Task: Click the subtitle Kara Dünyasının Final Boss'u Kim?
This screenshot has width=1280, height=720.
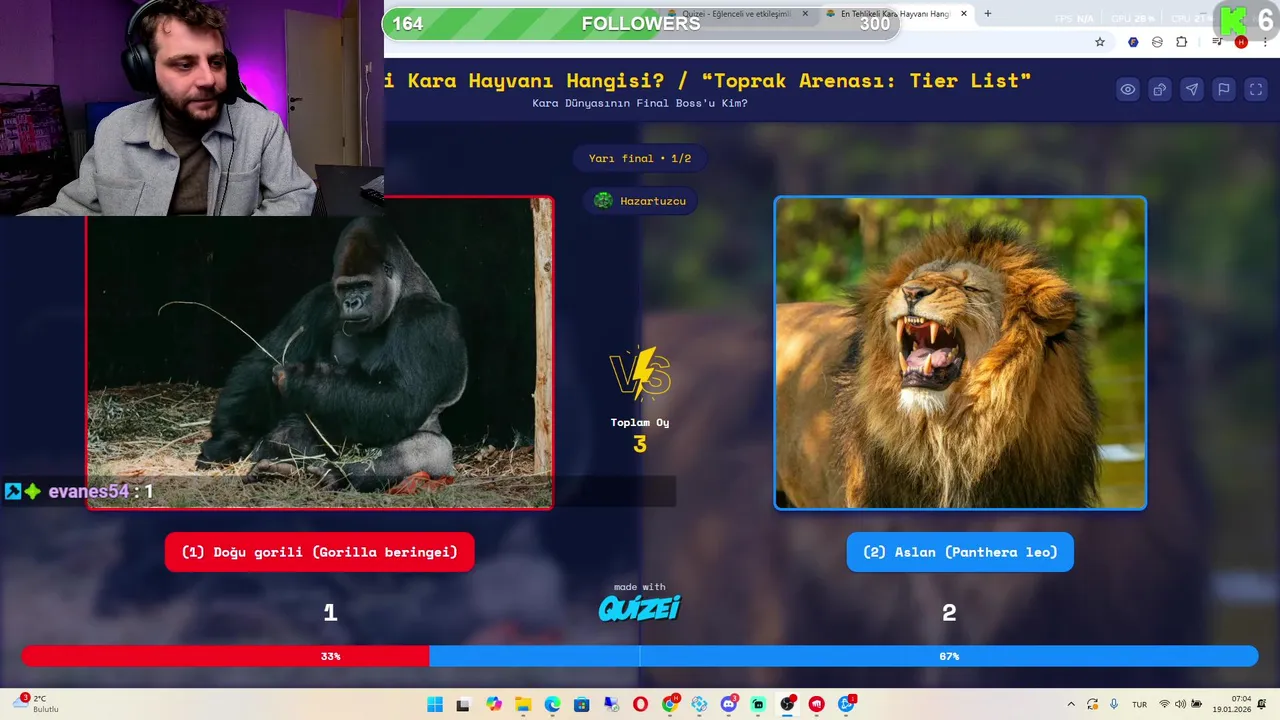Action: coord(640,103)
